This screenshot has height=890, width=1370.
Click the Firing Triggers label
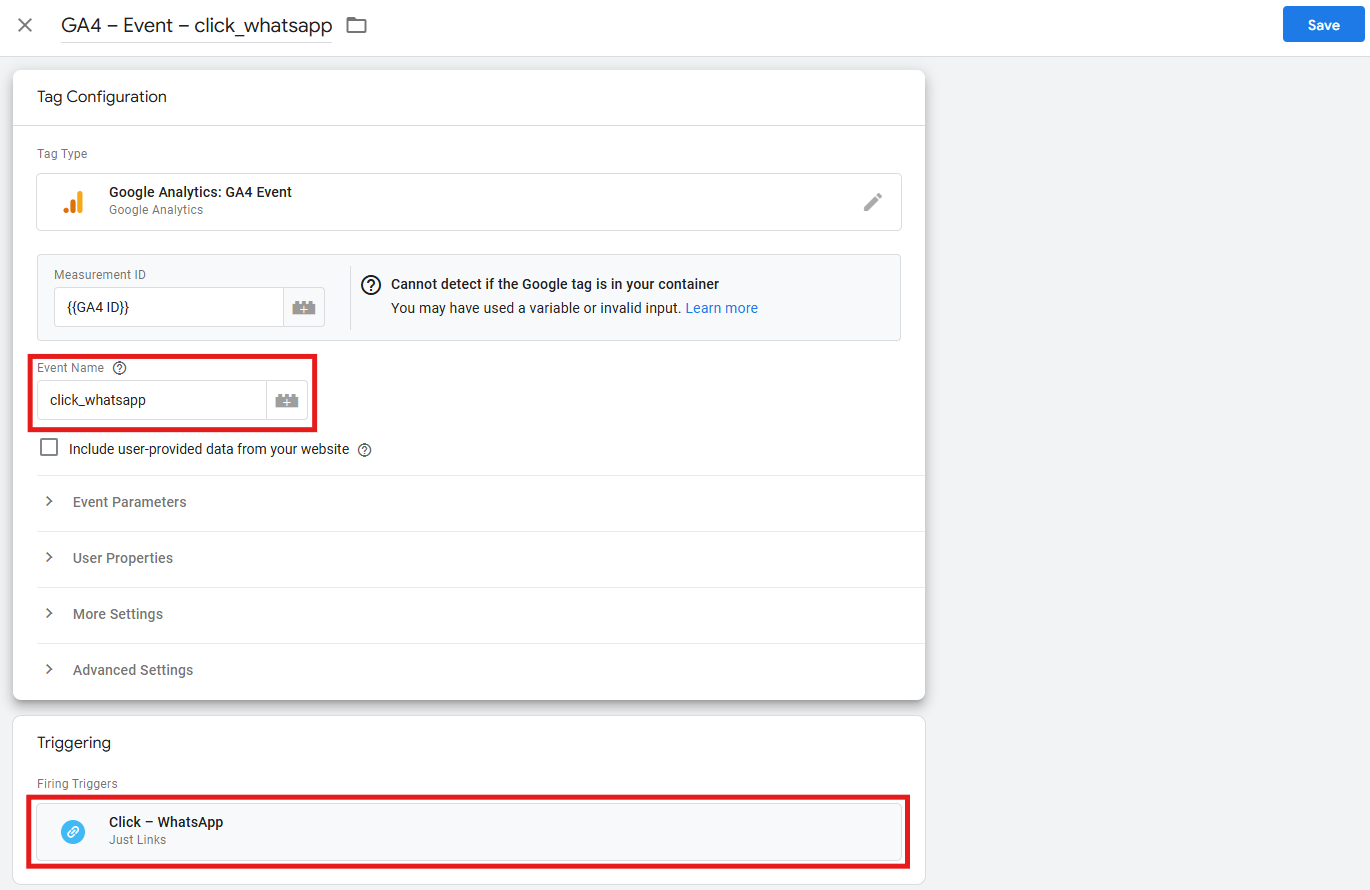coord(77,784)
